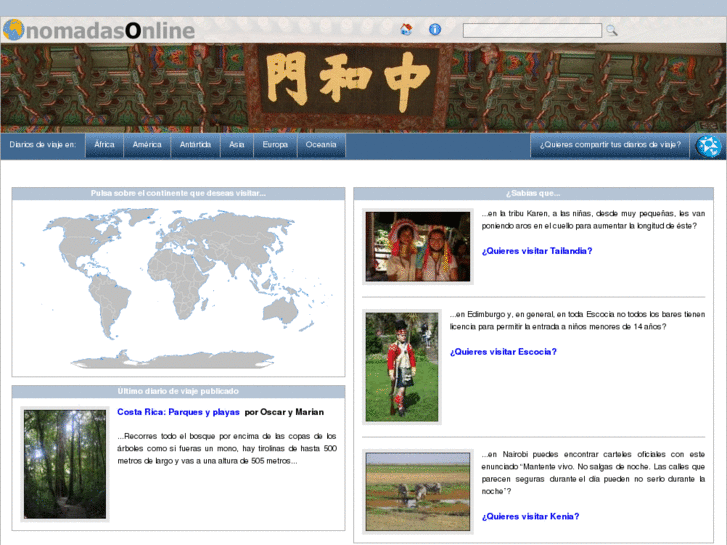Open the África travel diaries menu
Image resolution: width=727 pixels, height=545 pixels.
click(104, 145)
